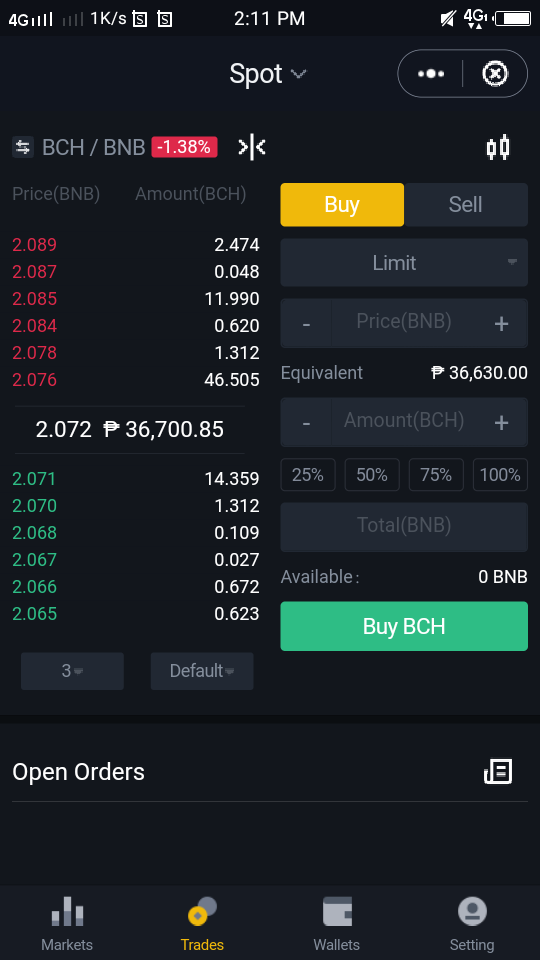Close the mini program with the X icon
The image size is (540, 960).
[495, 73]
